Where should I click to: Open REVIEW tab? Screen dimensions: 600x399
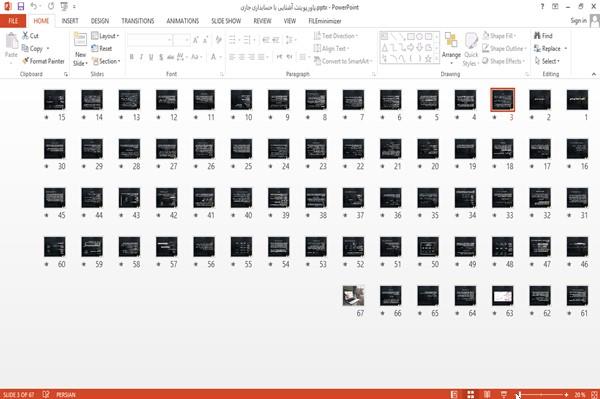pos(262,21)
